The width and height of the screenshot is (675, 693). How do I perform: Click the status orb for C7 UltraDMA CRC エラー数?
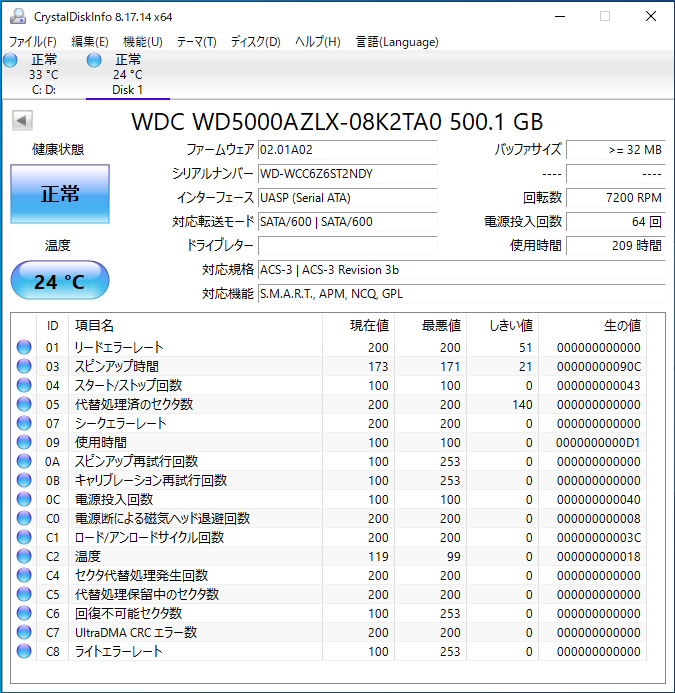point(24,632)
